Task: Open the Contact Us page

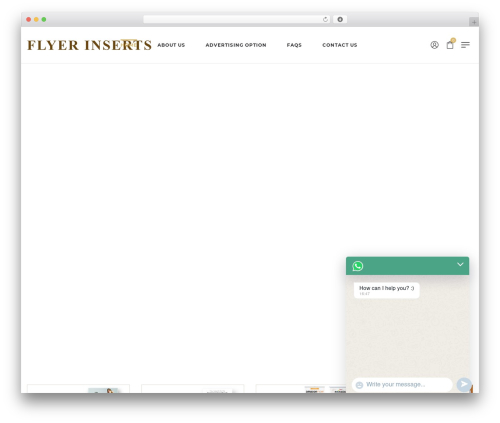Action: click(x=339, y=45)
